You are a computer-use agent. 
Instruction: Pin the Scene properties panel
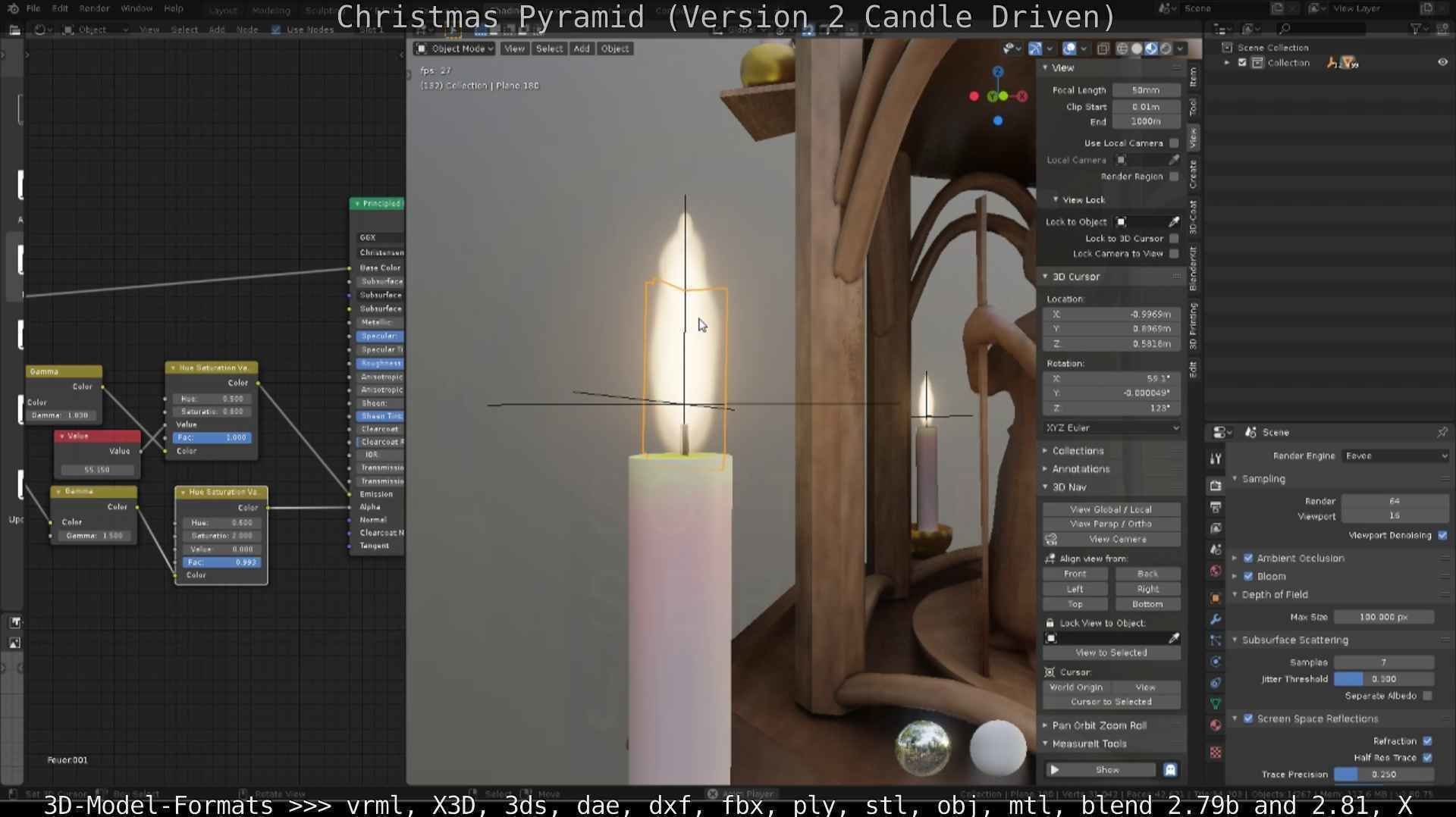[x=1442, y=432]
